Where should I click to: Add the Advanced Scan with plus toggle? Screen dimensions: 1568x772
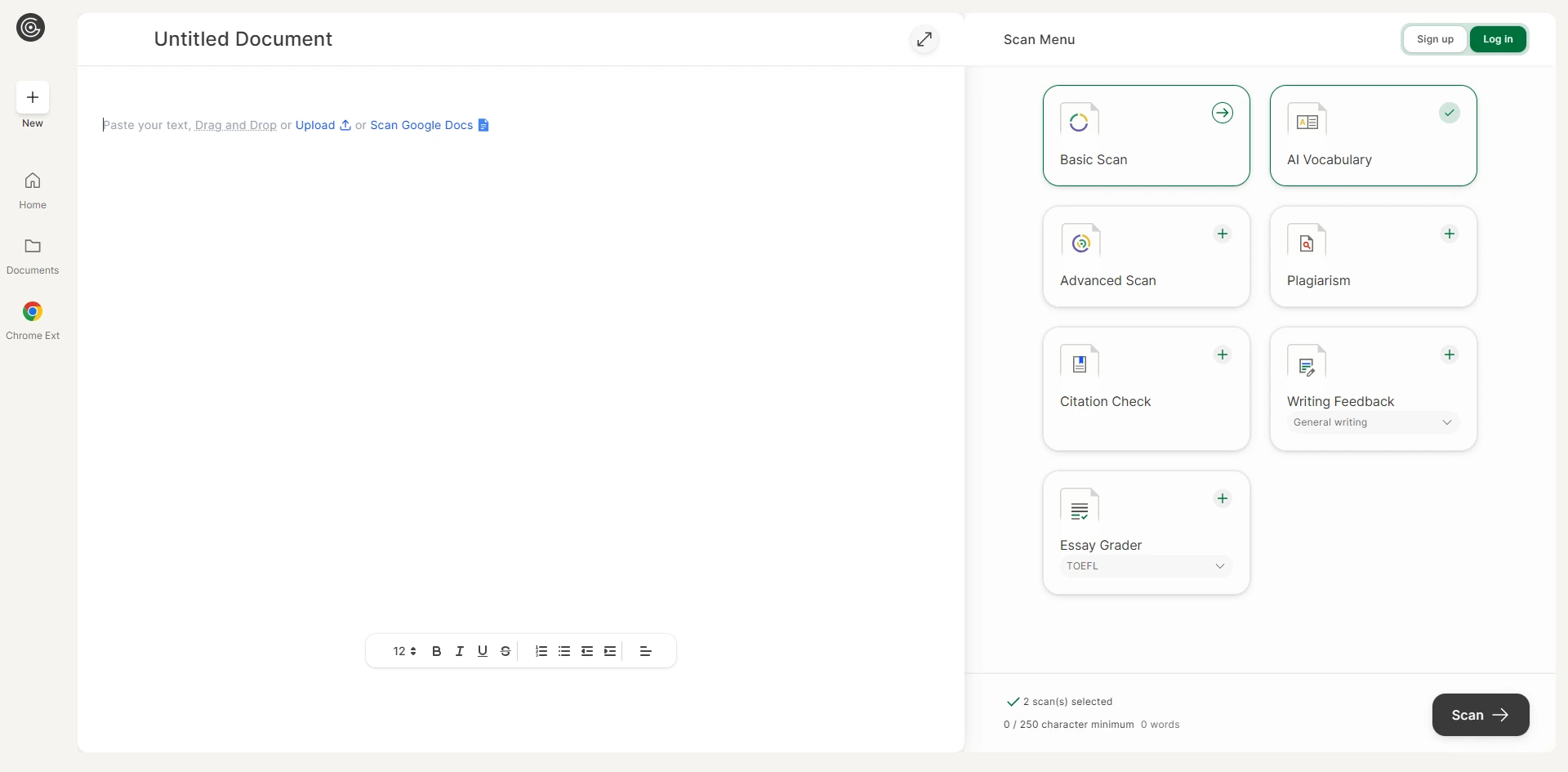click(1223, 234)
